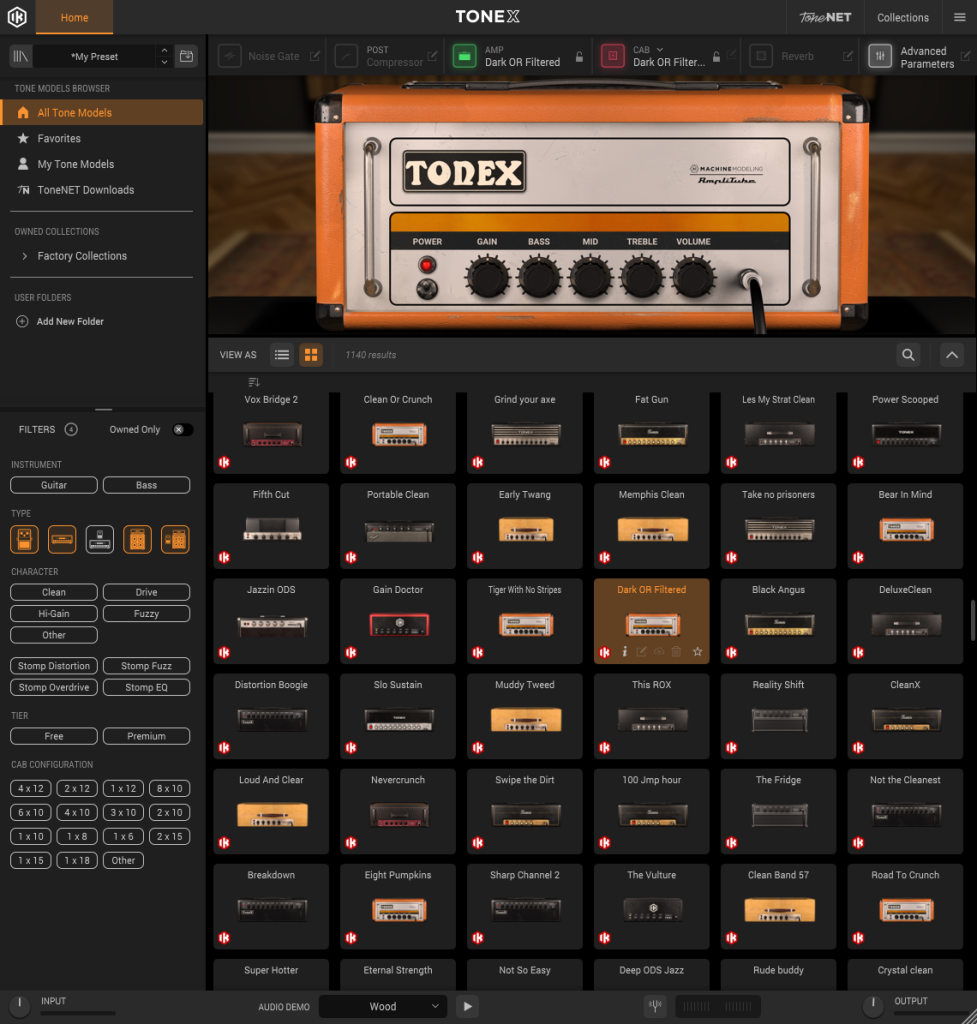Open Advanced Parameters mixer icon
The image size is (977, 1024).
click(880, 56)
